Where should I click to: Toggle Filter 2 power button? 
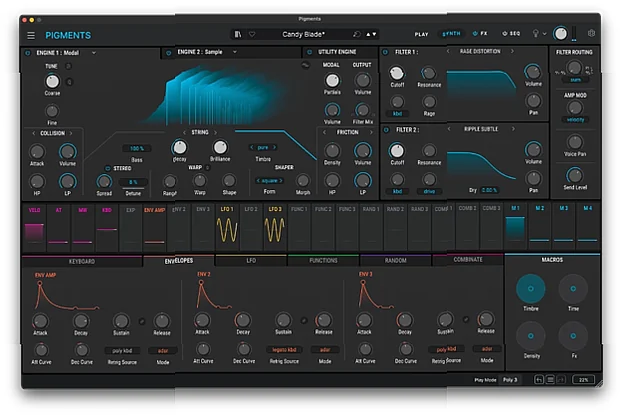coord(386,130)
